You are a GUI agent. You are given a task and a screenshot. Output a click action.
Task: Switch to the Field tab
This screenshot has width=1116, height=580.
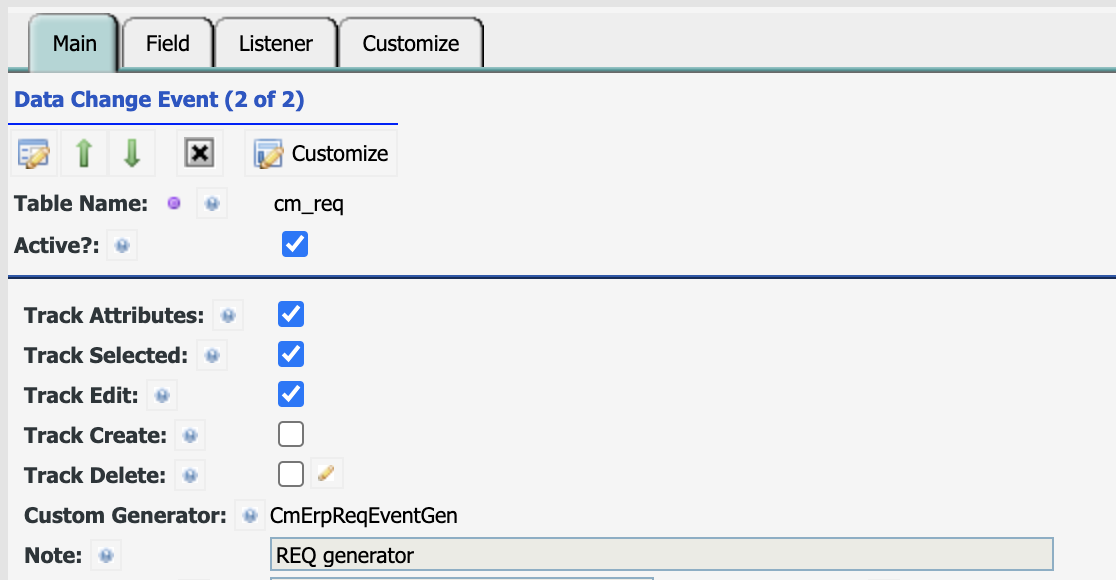click(168, 43)
